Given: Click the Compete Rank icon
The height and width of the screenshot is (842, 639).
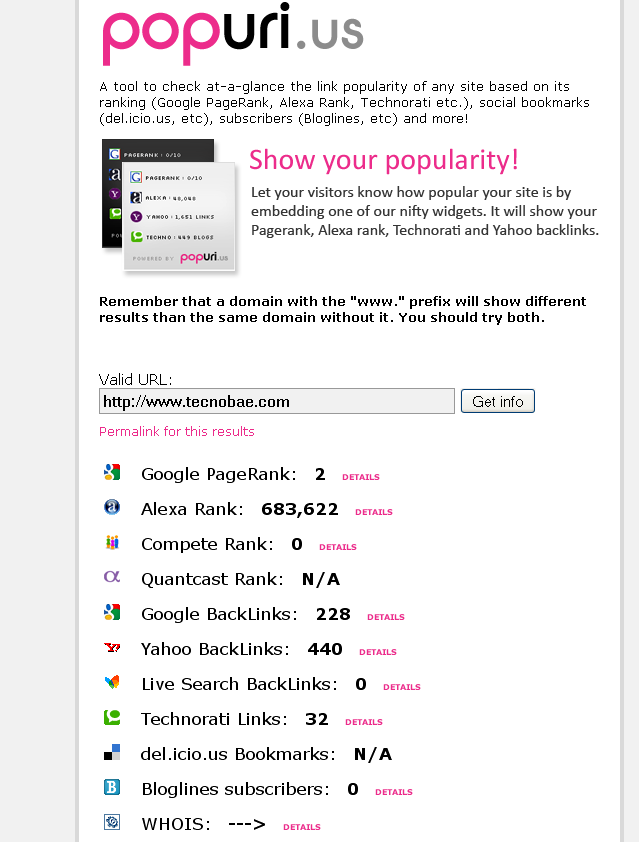Looking at the screenshot, I should [112, 542].
